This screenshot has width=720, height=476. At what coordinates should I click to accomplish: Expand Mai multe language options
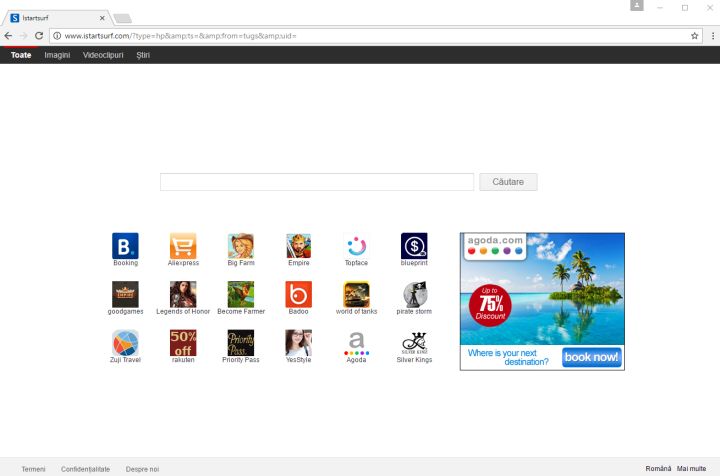pos(691,469)
